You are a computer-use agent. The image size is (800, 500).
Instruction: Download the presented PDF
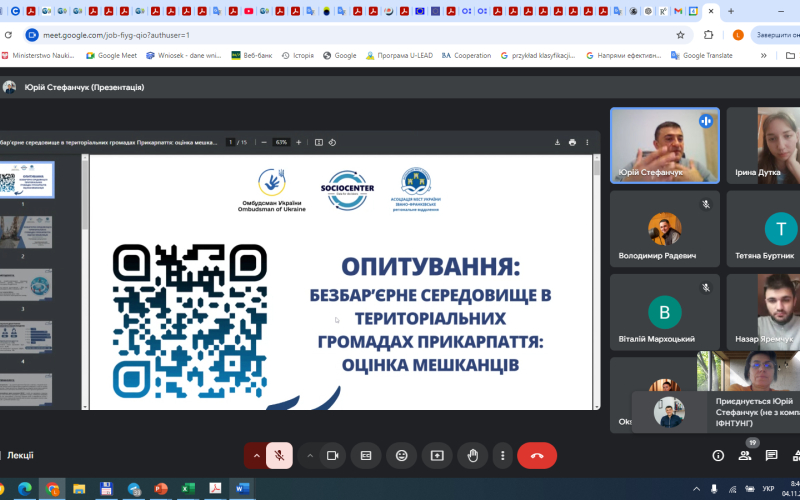pyautogui.click(x=557, y=142)
